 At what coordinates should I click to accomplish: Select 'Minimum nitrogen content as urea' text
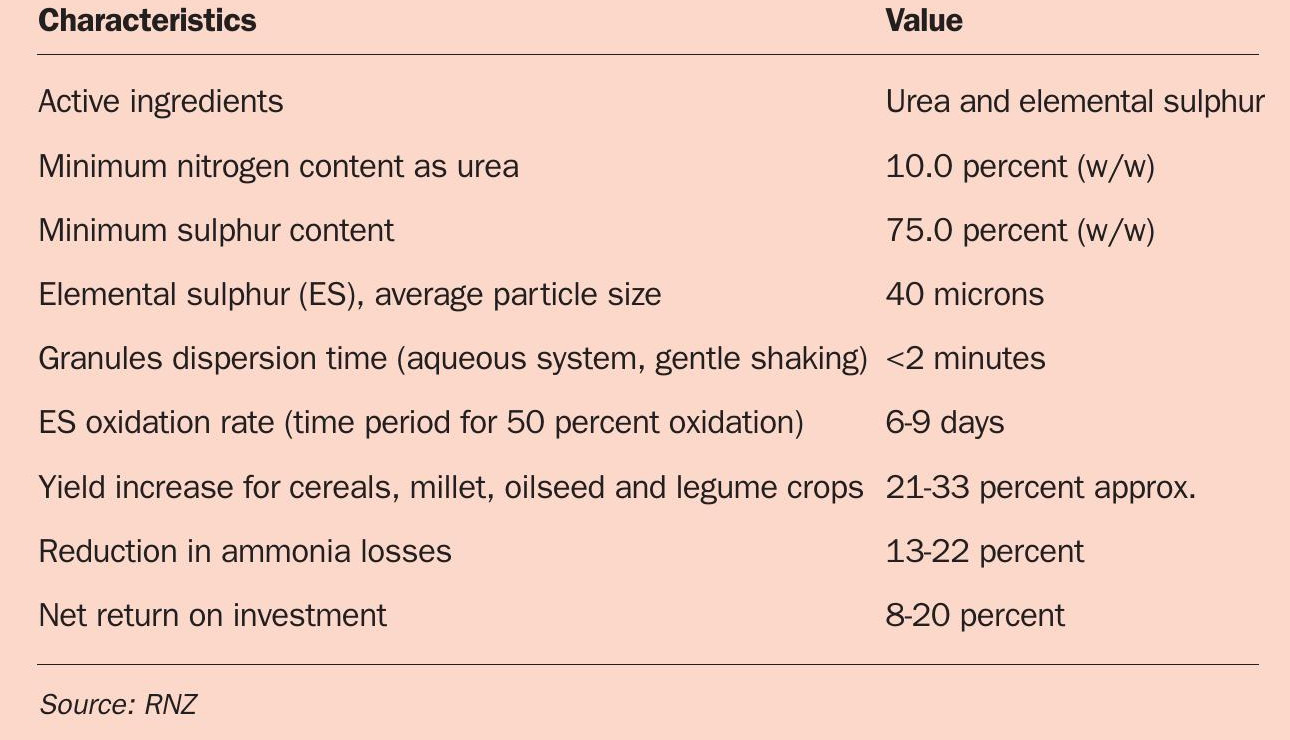click(278, 166)
